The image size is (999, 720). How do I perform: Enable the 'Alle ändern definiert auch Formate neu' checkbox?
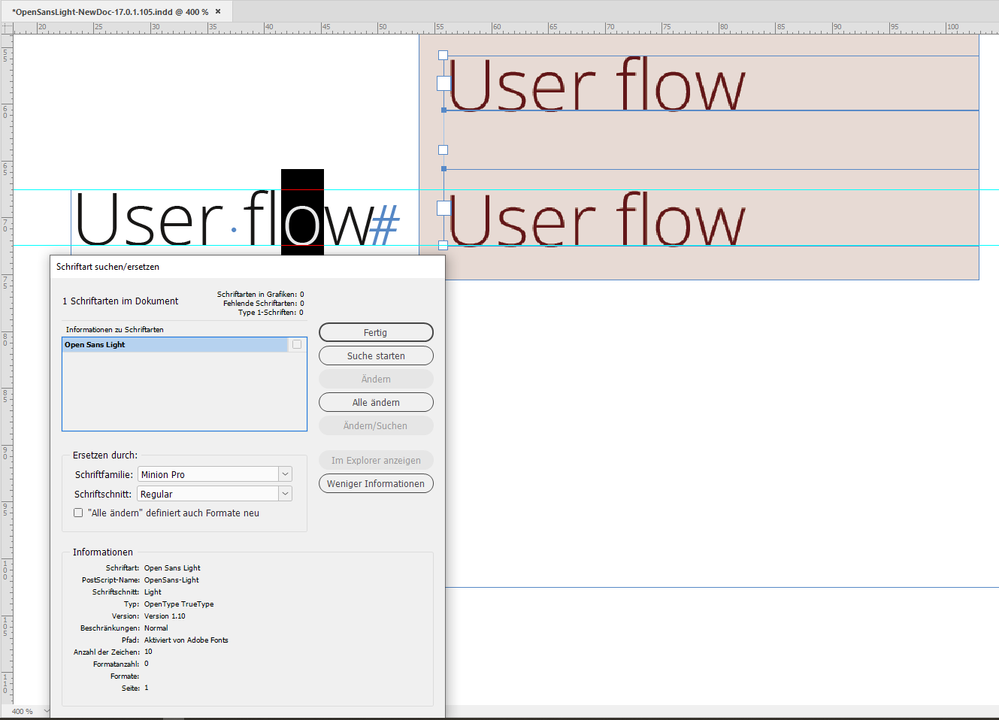pyautogui.click(x=78, y=513)
